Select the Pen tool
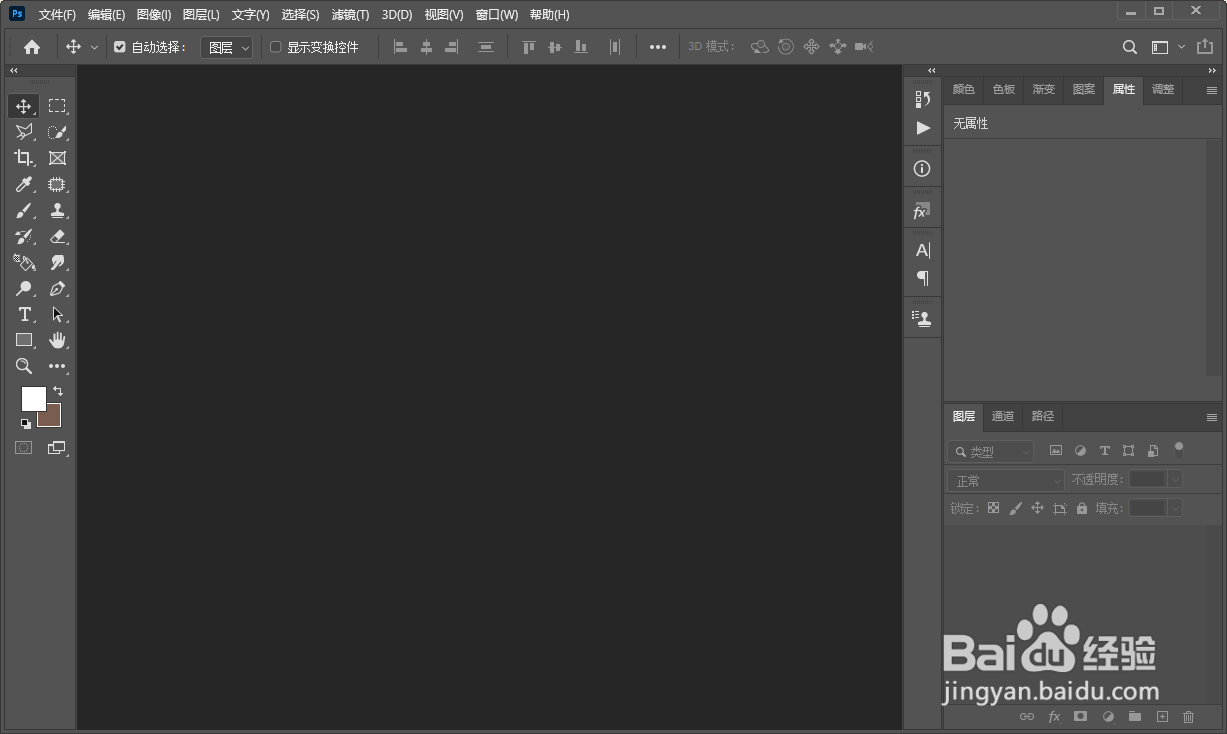This screenshot has width=1227, height=734. tap(58, 289)
